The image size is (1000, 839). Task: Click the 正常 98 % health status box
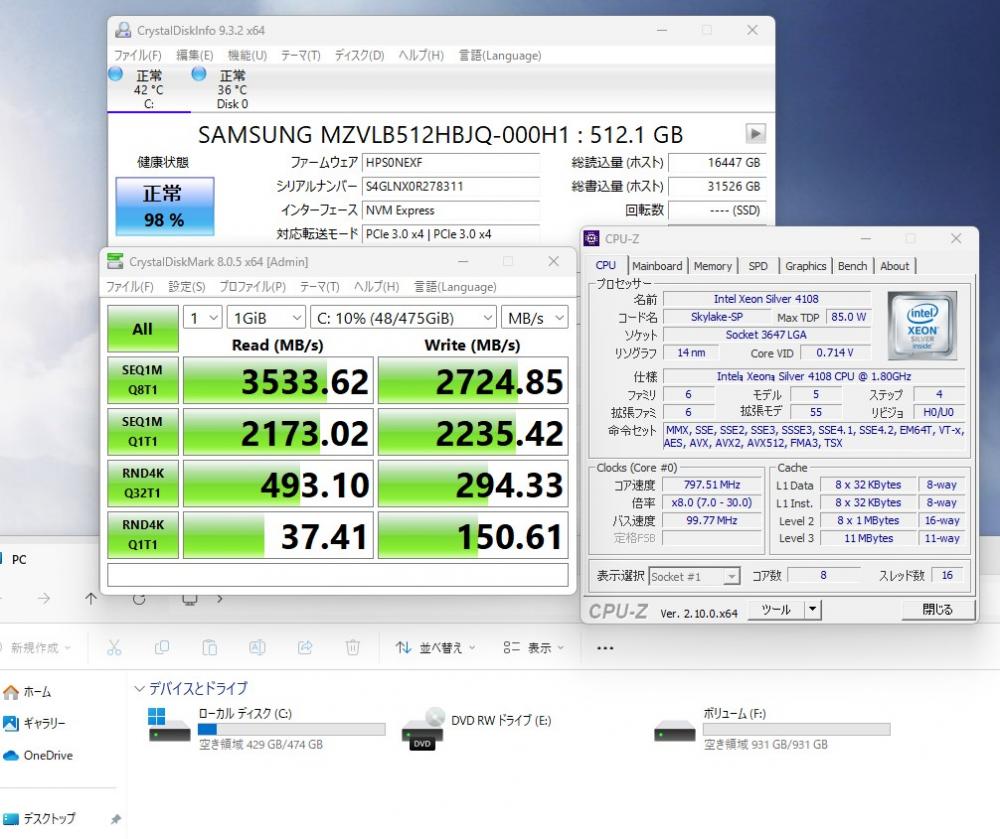[x=165, y=207]
